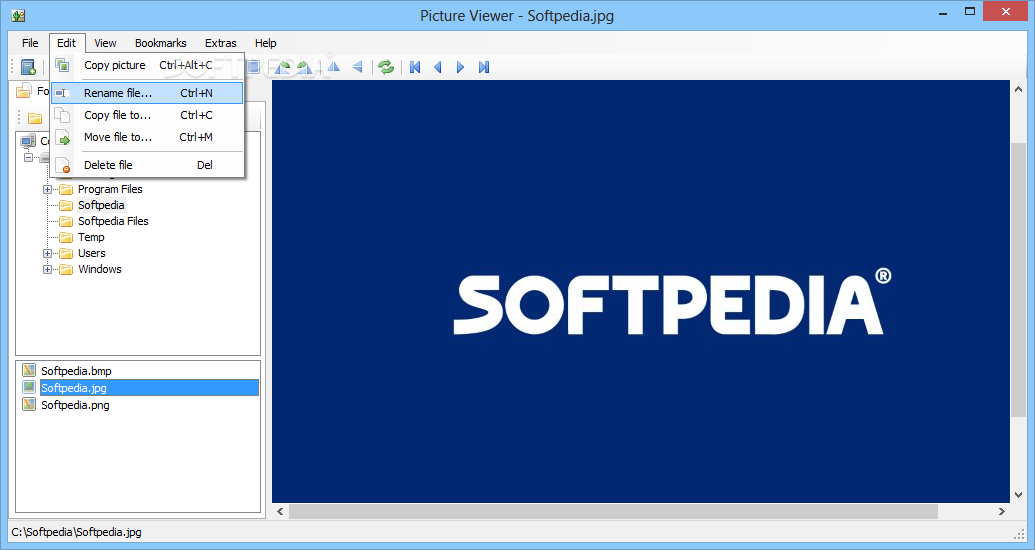
Task: Expand the Users folder node
Action: (48, 254)
